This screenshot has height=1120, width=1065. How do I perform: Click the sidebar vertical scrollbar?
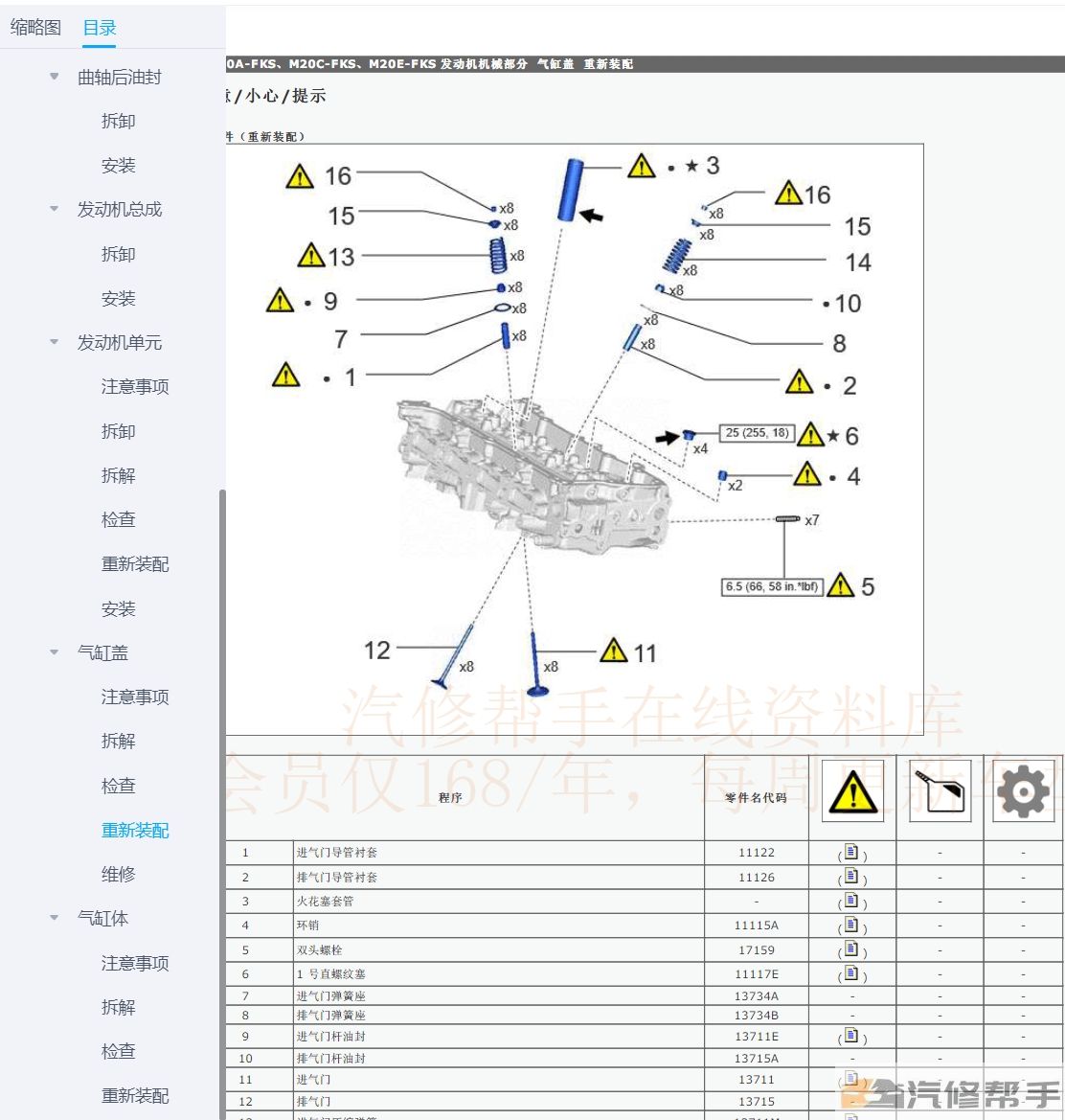pos(222,804)
